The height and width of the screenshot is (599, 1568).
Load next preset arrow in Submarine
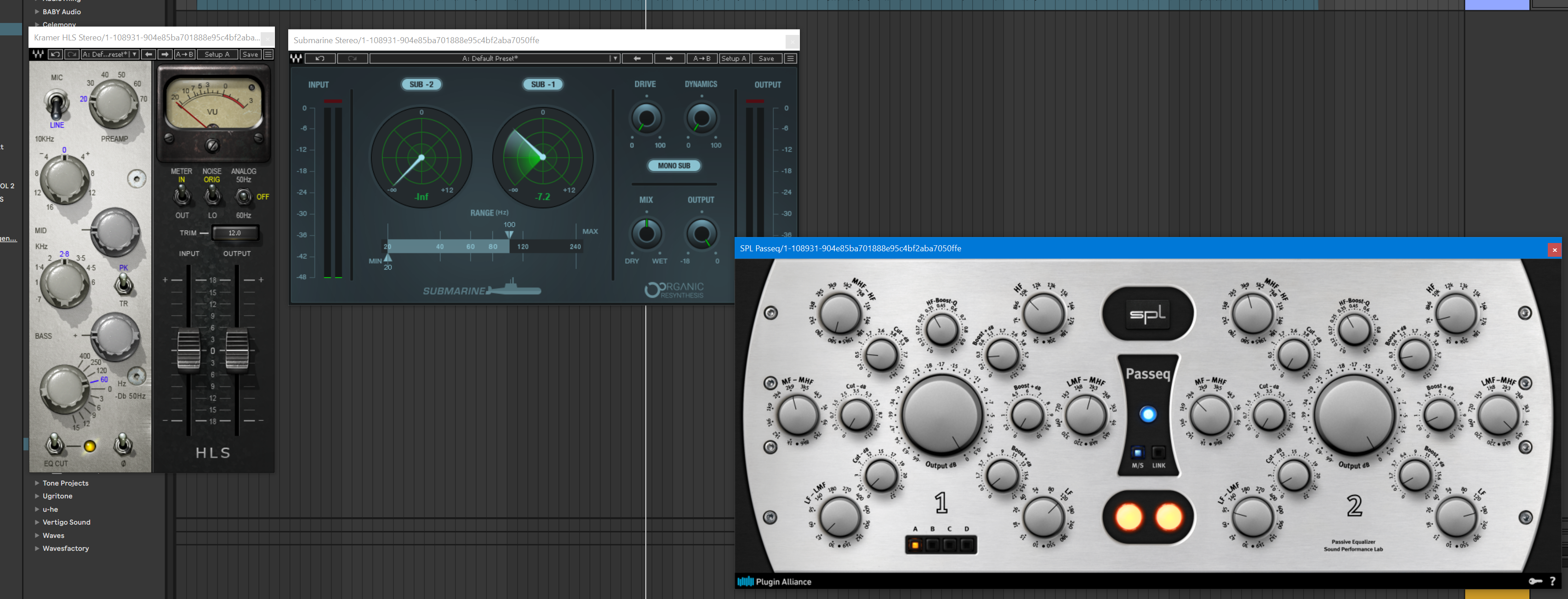tap(669, 58)
